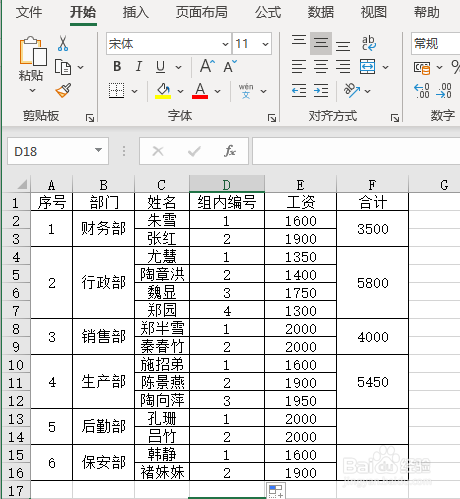
Task: Decrease font size with smaller A
Action: [230, 66]
